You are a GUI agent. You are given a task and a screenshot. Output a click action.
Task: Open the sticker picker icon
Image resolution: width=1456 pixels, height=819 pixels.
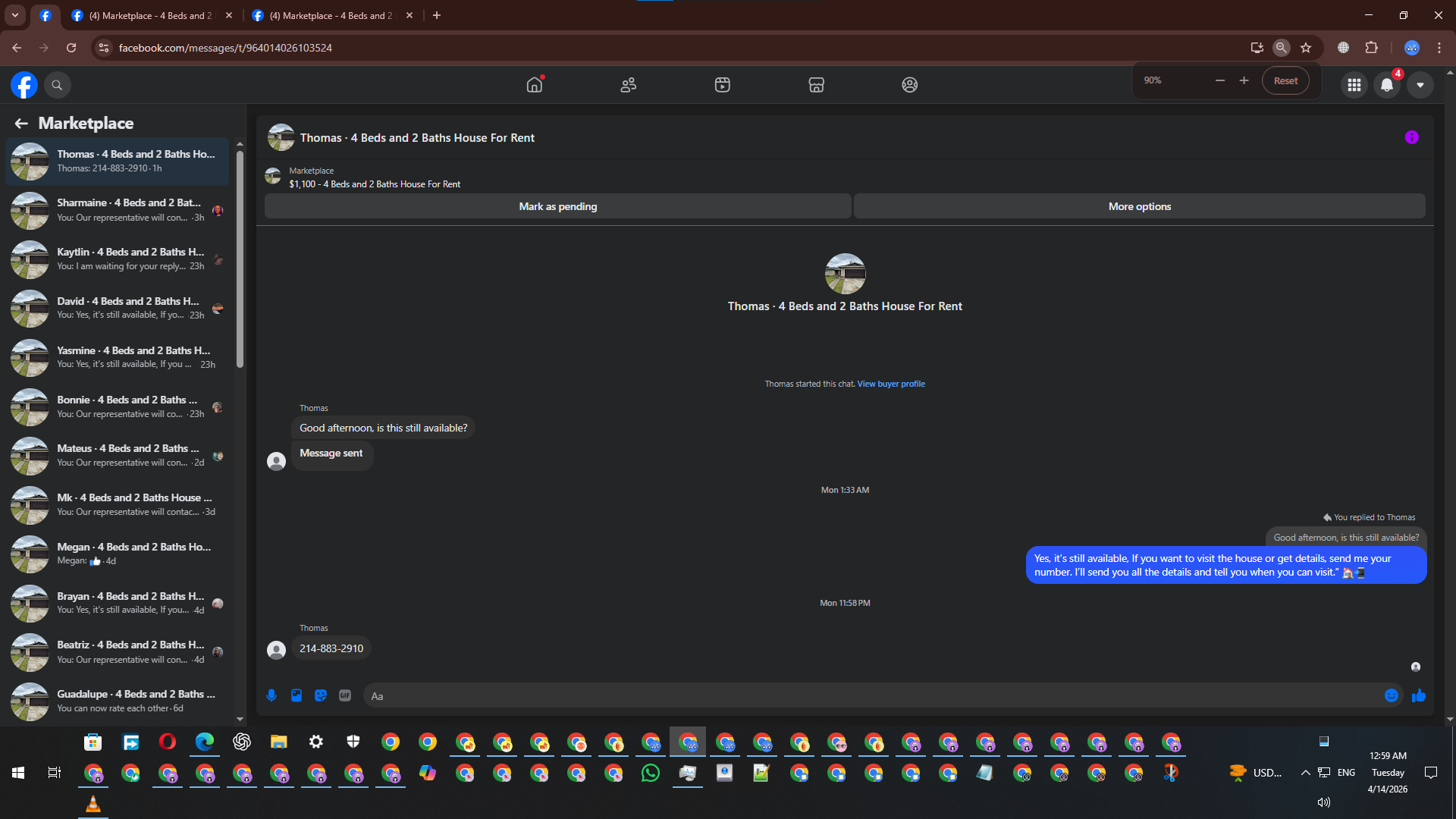(321, 695)
